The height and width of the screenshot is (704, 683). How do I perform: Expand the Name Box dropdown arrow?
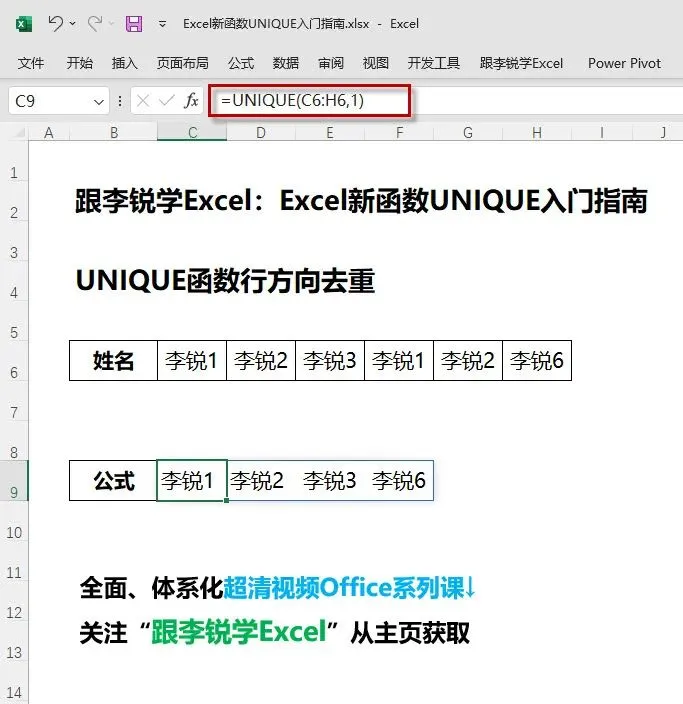[99, 101]
